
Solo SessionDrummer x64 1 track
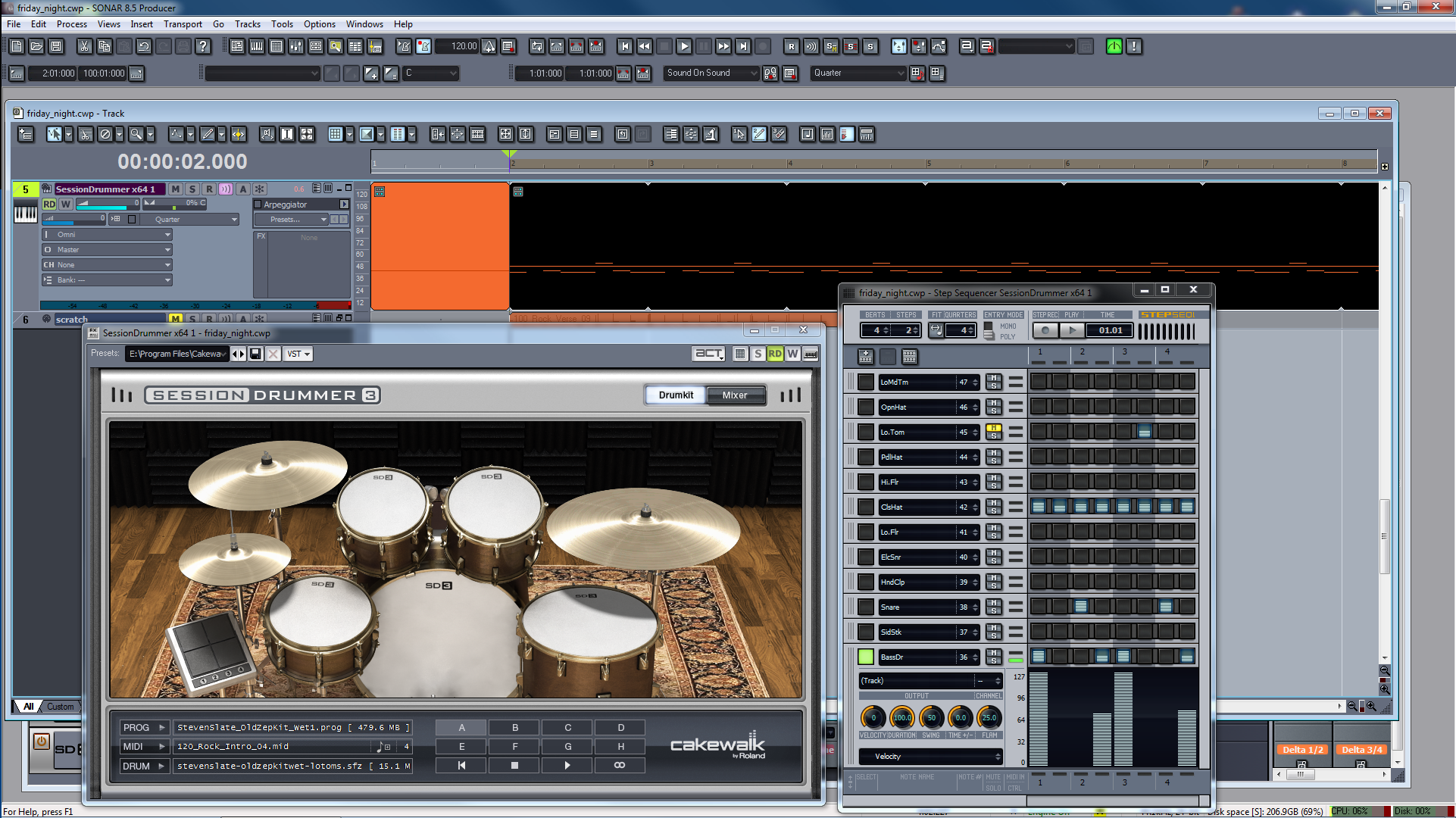pos(192,189)
